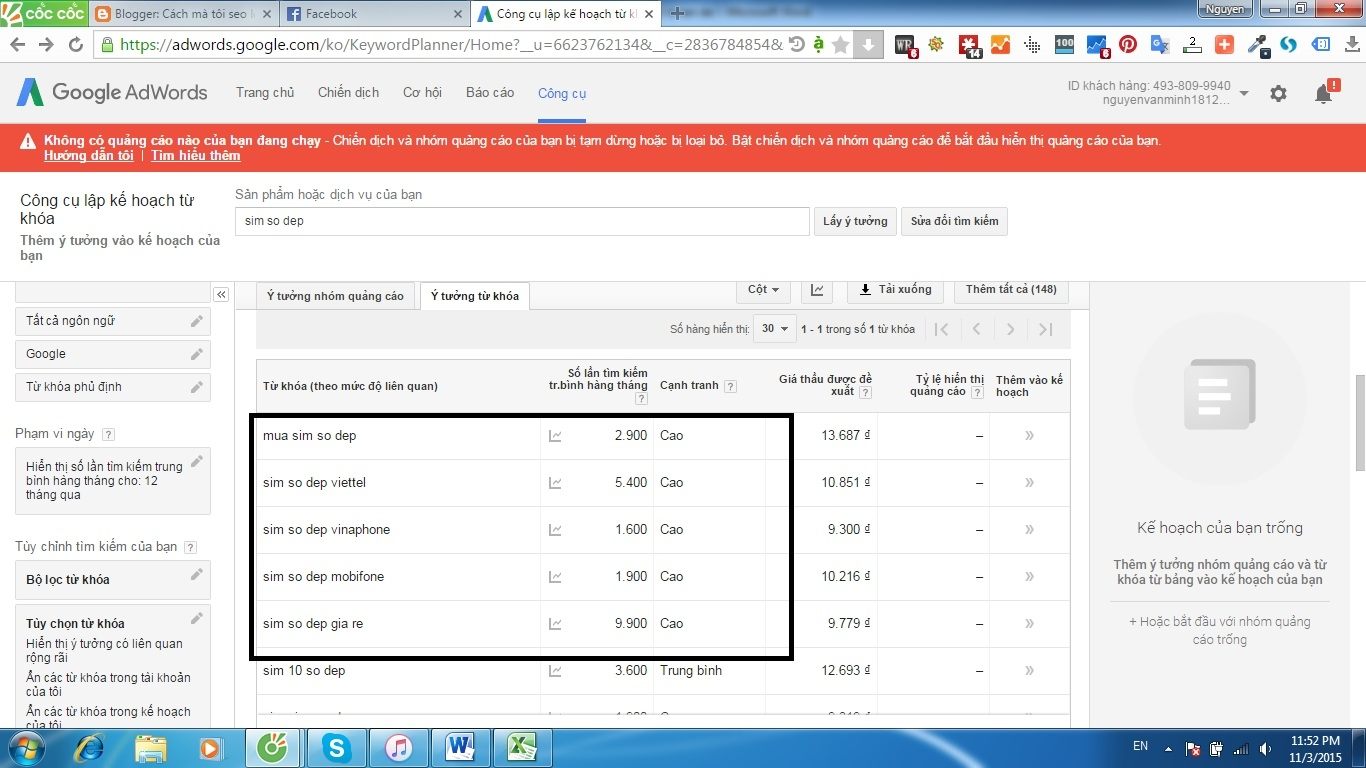The width and height of the screenshot is (1366, 768).
Task: Open AdWords settings gear icon
Action: tap(1278, 93)
